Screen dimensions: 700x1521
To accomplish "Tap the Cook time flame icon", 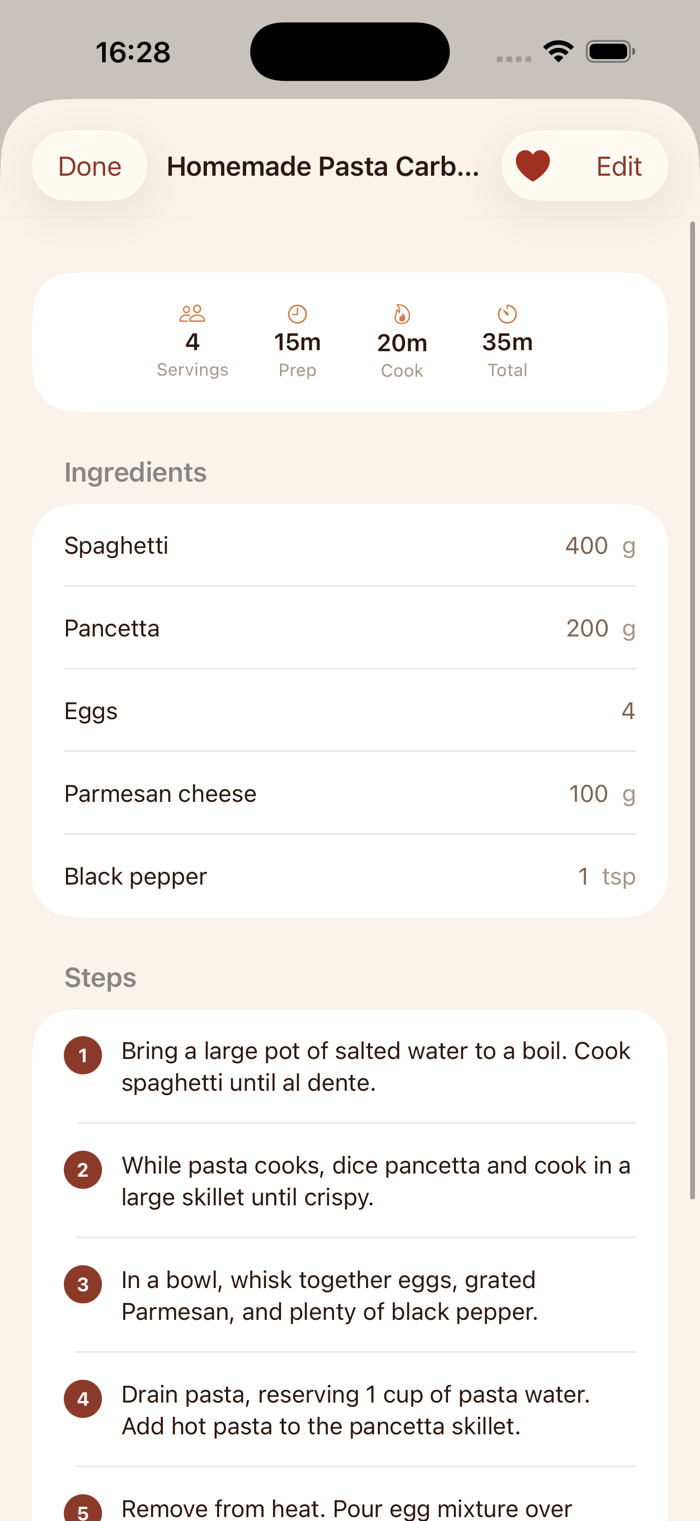I will tap(402, 315).
